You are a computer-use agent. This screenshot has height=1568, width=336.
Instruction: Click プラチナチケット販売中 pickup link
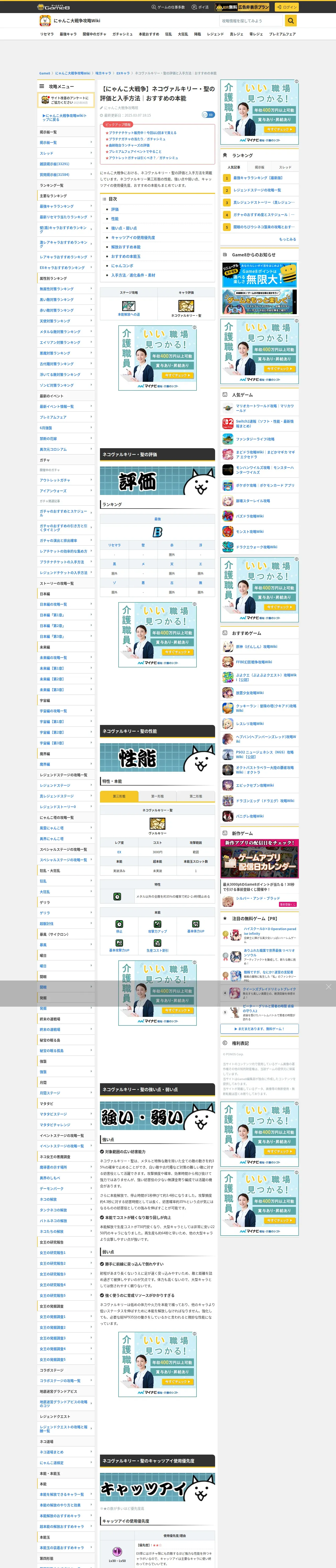click(142, 133)
